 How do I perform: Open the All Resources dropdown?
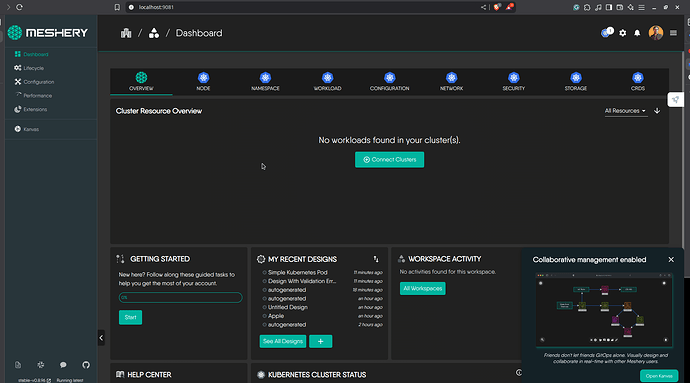click(x=625, y=111)
